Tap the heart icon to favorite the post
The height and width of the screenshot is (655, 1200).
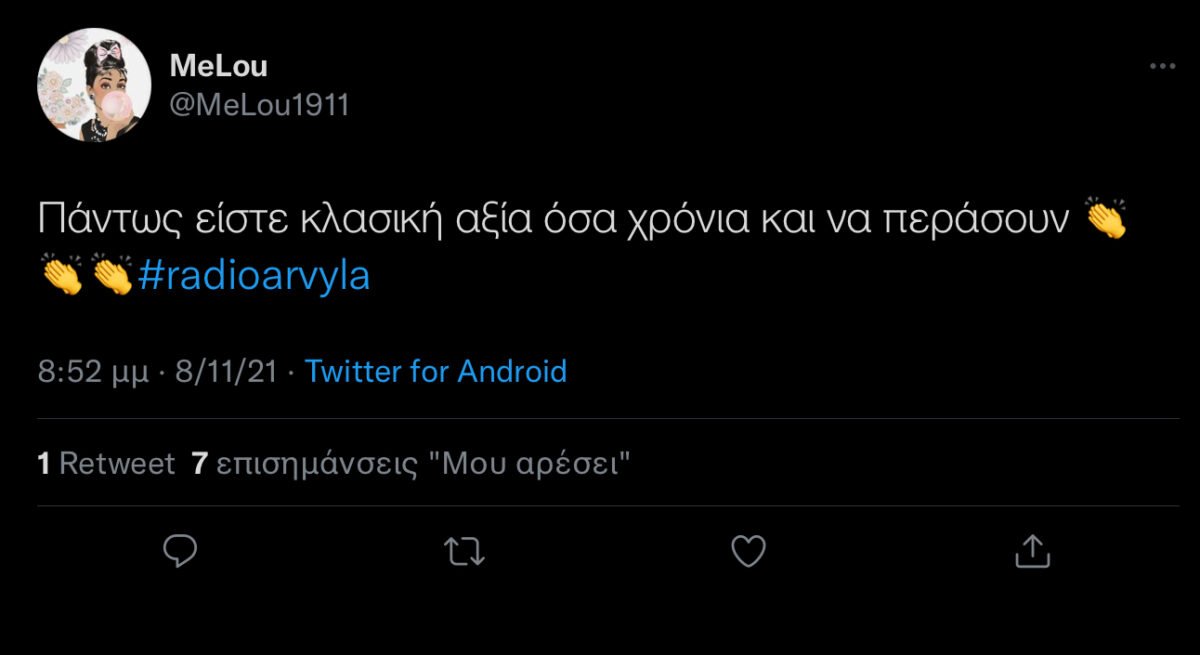click(749, 550)
